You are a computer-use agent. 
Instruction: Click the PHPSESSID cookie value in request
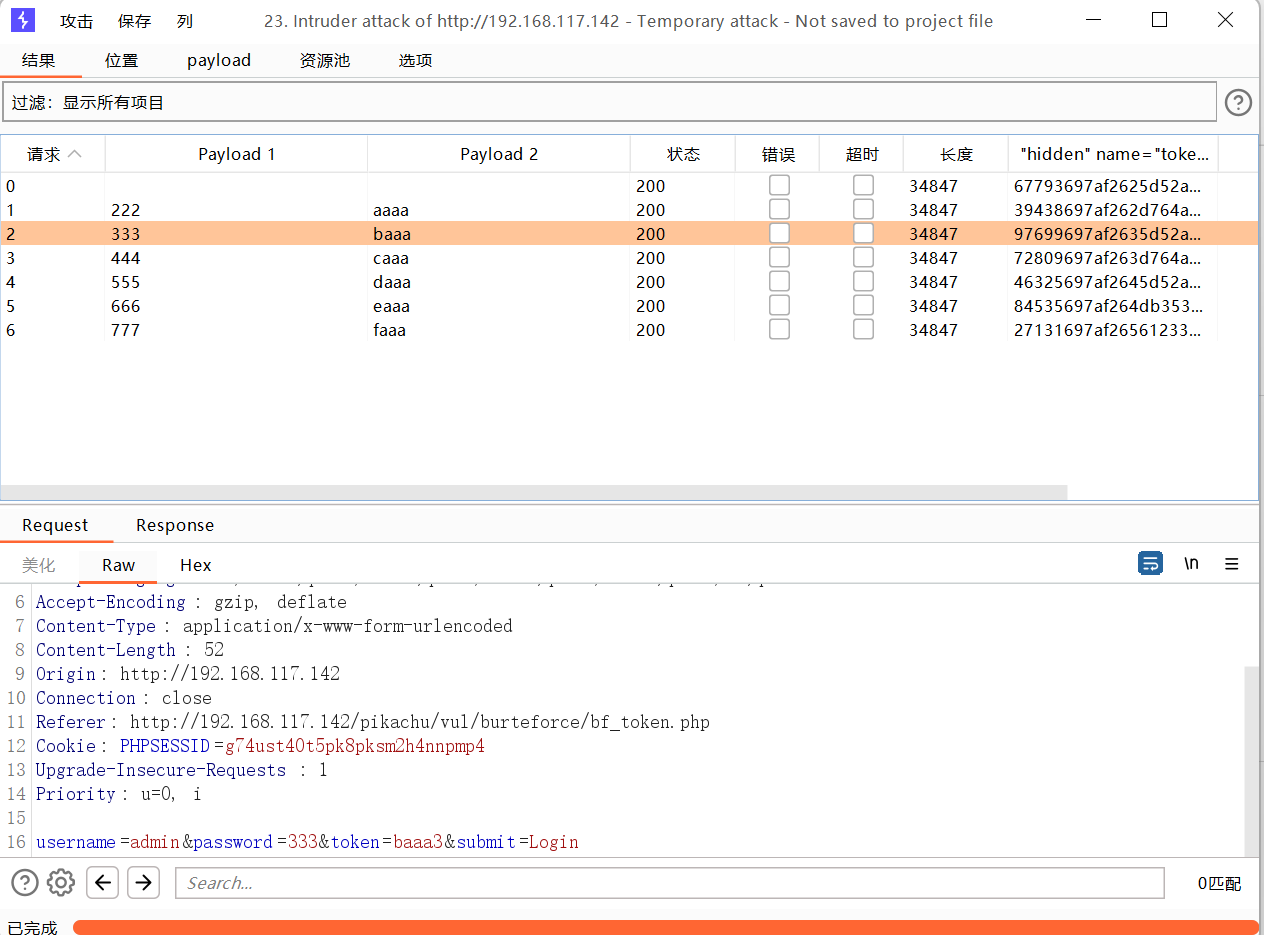pos(354,746)
